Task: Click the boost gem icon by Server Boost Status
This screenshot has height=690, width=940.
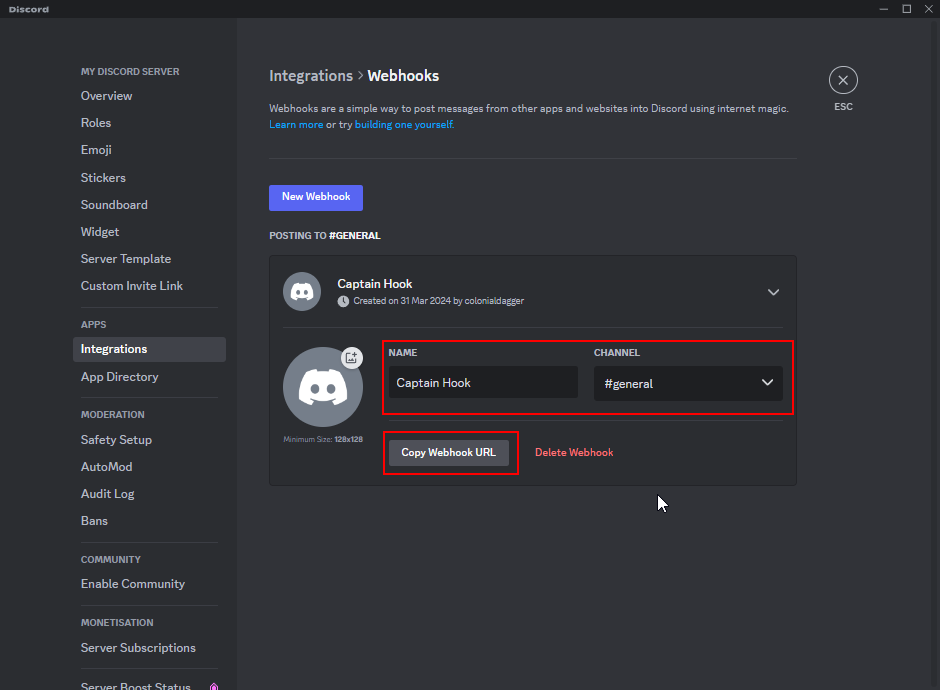Action: pyautogui.click(x=214, y=686)
